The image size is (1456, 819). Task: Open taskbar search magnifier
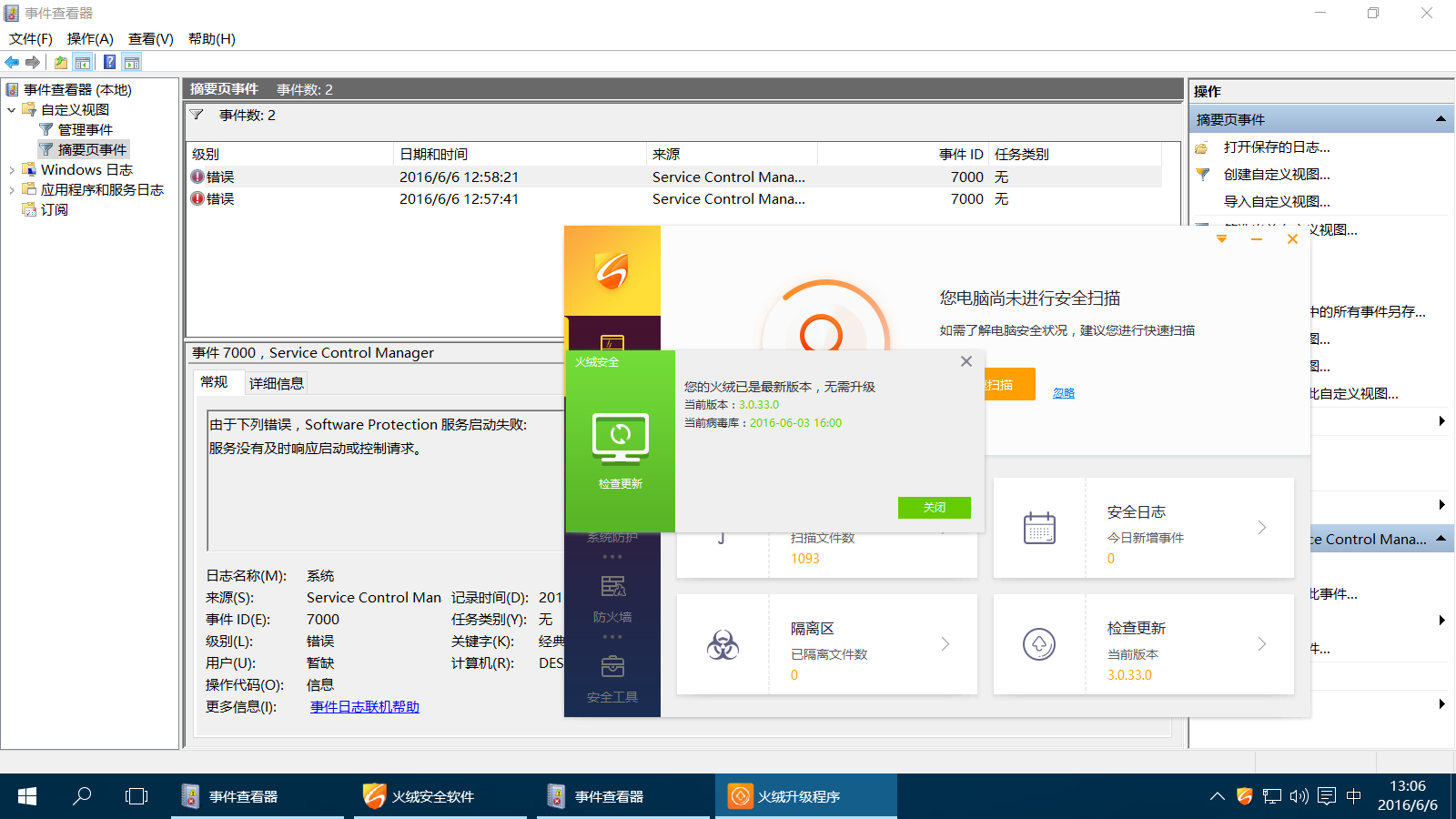82,796
